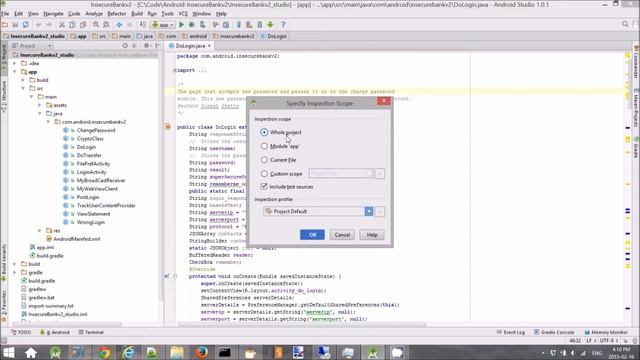Viewport: 640px width, 360px height.
Task: Click the Open folder toolbar icon
Action: [5, 25]
